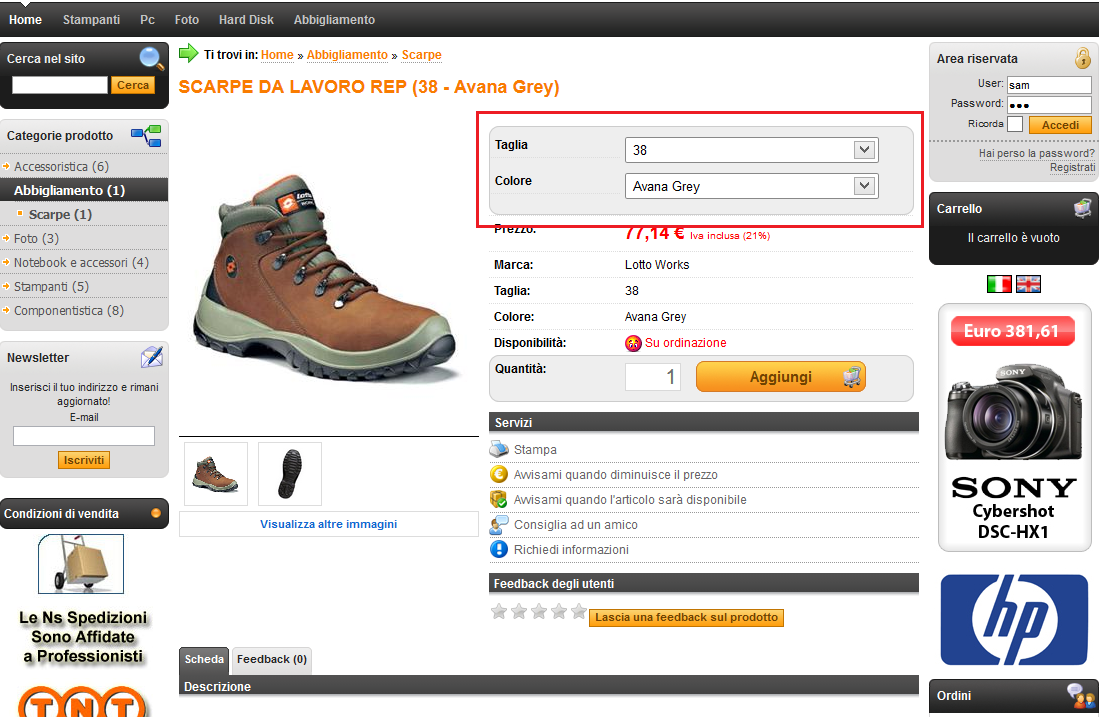Click the Iscriviti newsletter button
1099x717 pixels.
83,460
